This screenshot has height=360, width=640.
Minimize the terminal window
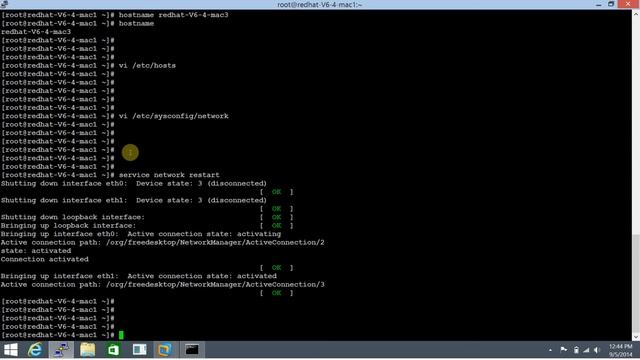[x=598, y=4]
